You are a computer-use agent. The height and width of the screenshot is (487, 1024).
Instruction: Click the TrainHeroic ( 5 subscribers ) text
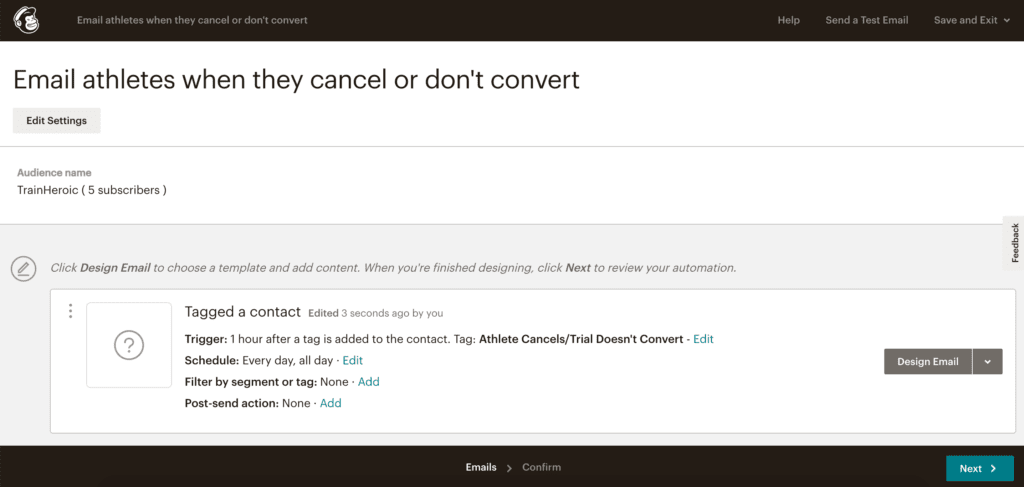coord(92,191)
